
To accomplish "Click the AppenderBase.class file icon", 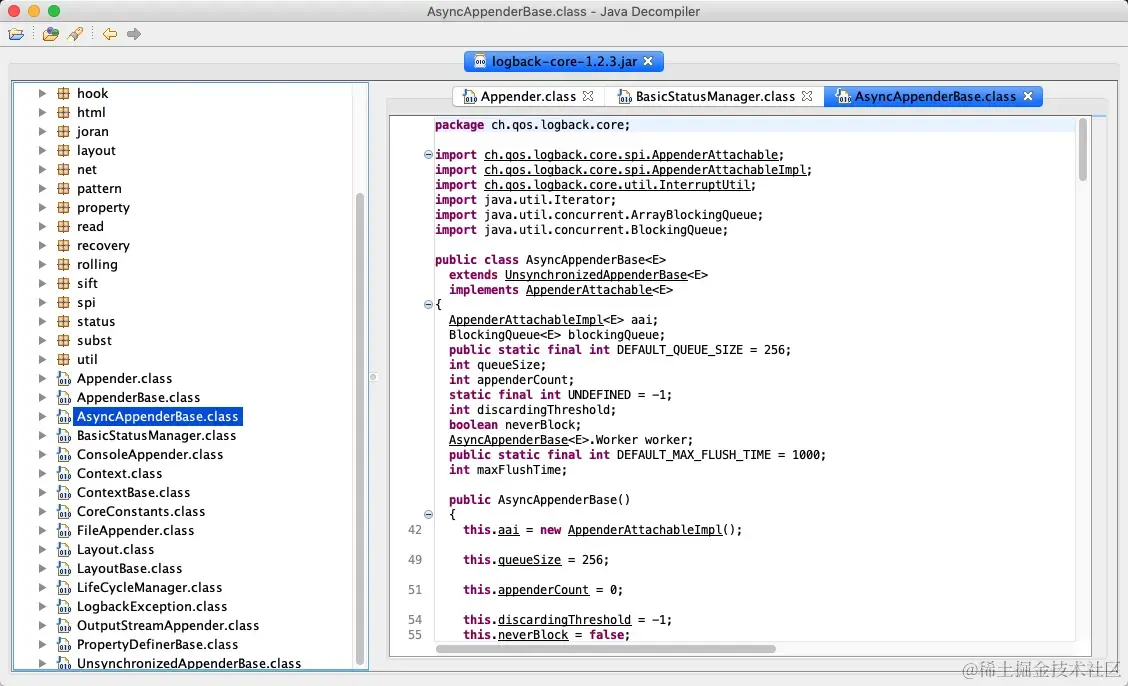I will (63, 398).
